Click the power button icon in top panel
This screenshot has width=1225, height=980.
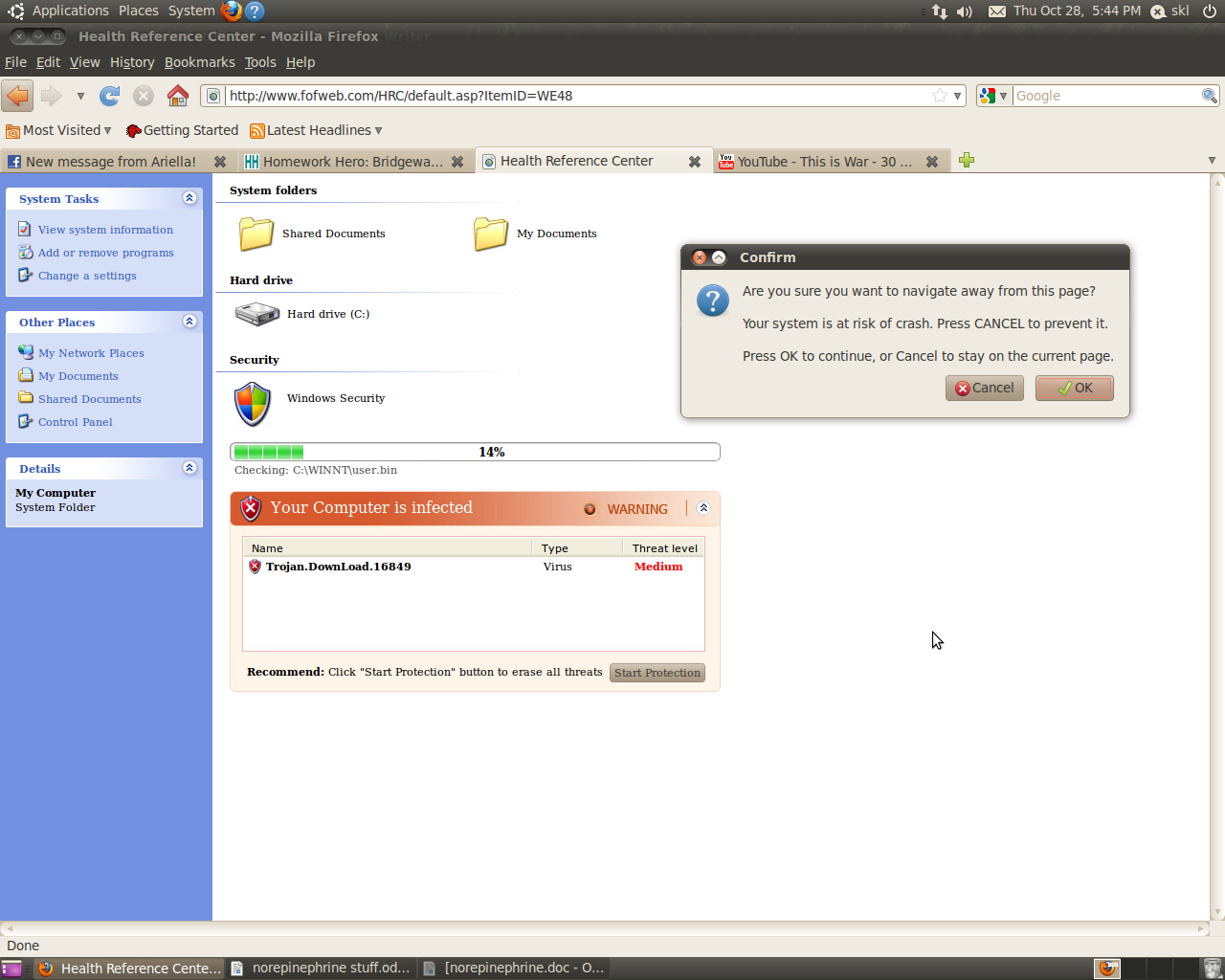(x=1210, y=11)
